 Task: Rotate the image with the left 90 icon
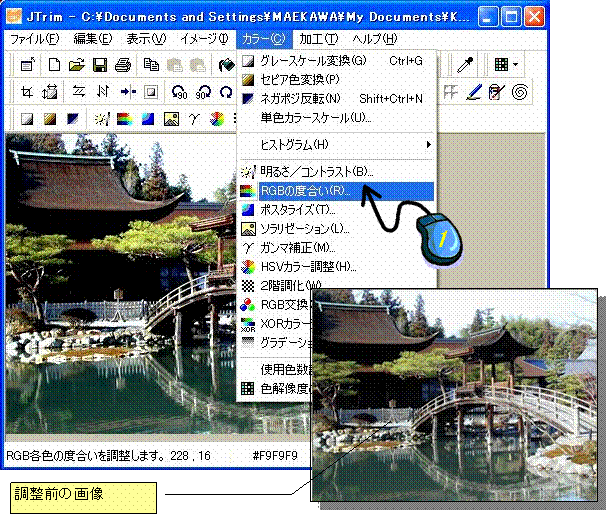[179, 92]
